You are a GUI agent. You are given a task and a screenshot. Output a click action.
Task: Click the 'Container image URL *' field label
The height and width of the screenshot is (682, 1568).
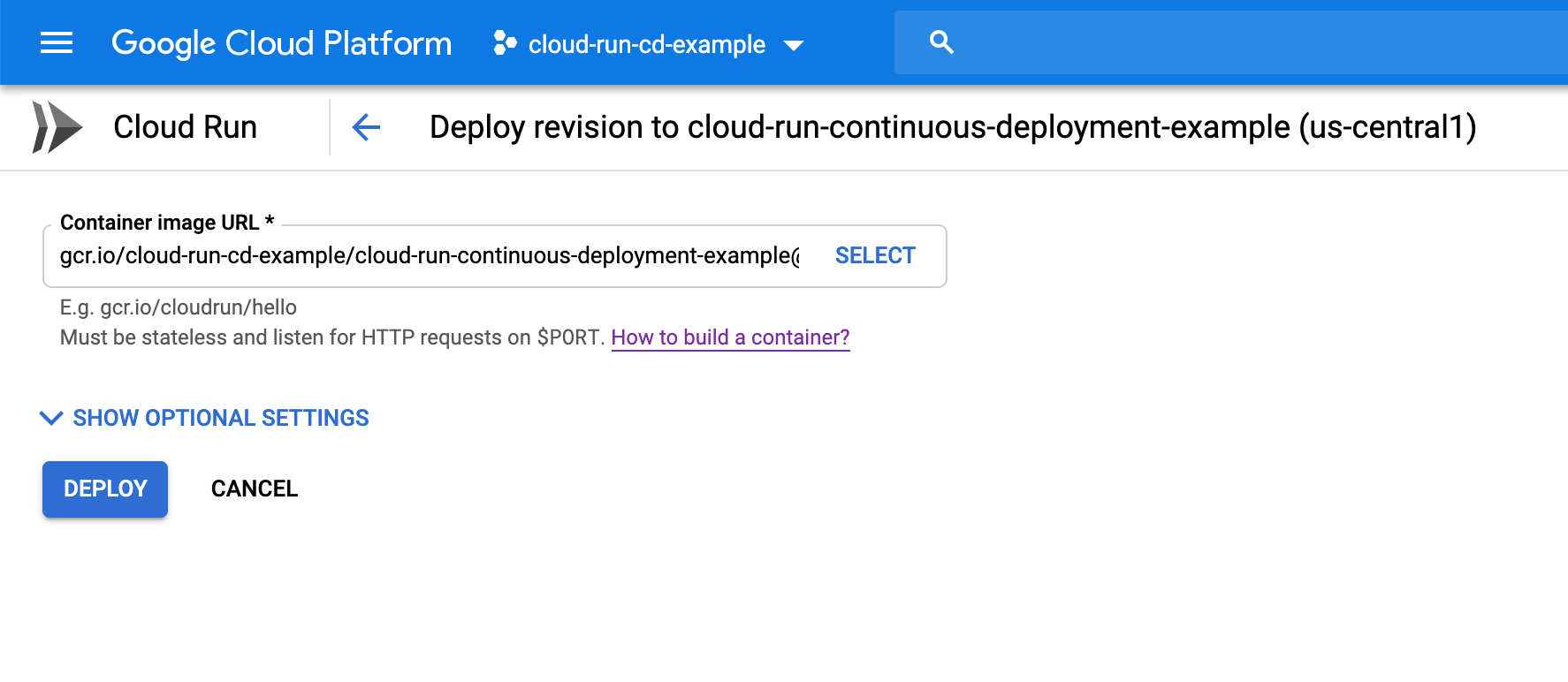pos(167,223)
